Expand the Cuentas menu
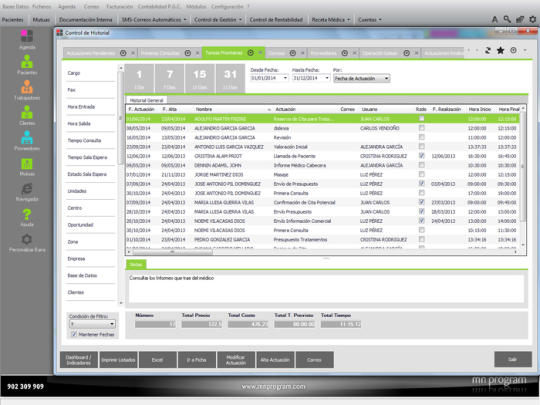This screenshot has width=540, height=405. pyautogui.click(x=370, y=20)
